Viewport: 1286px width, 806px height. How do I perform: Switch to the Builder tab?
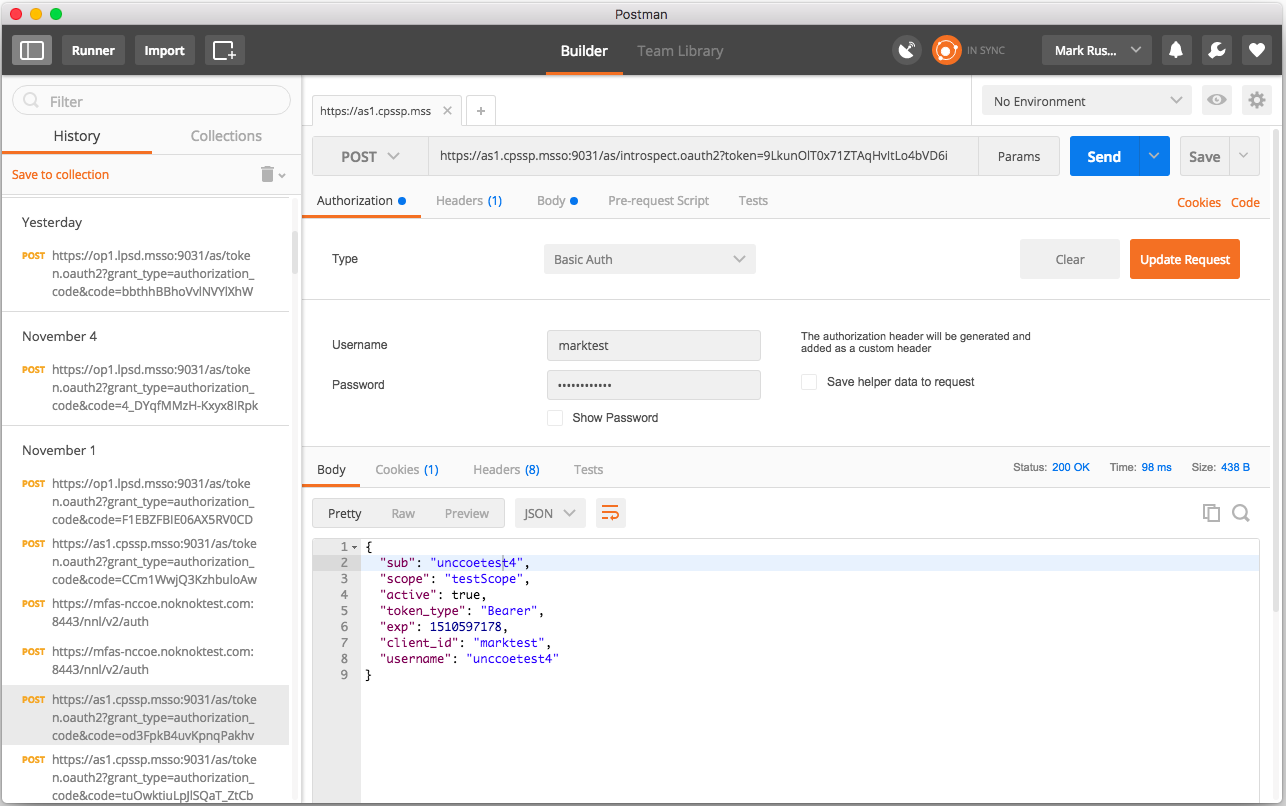584,51
